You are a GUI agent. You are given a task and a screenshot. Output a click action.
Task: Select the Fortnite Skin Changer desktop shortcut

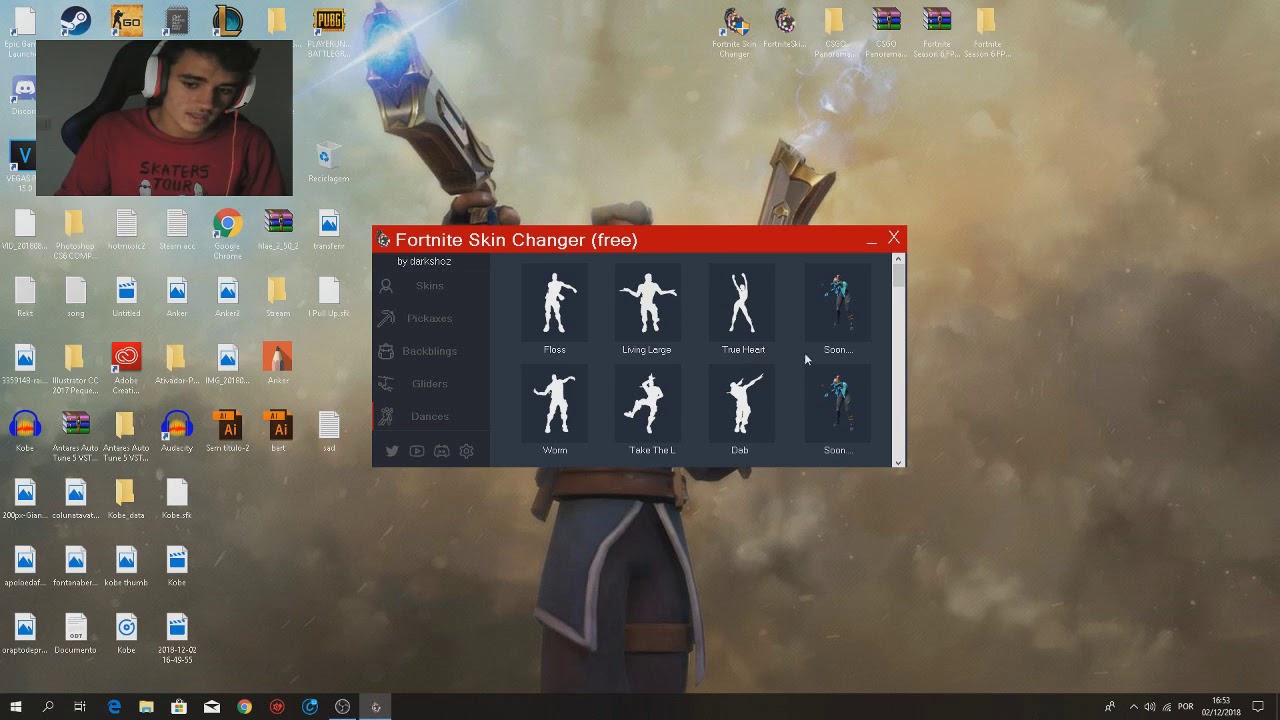[x=735, y=32]
